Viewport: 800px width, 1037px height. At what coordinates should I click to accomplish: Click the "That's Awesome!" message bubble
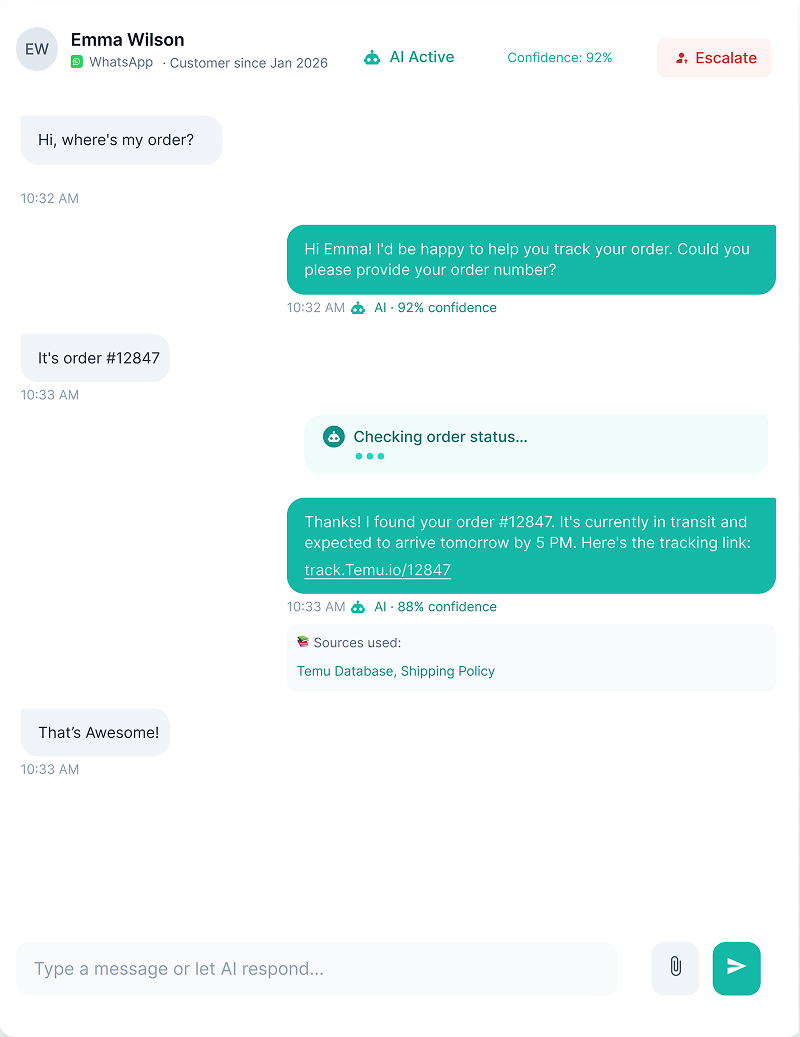click(x=95, y=732)
